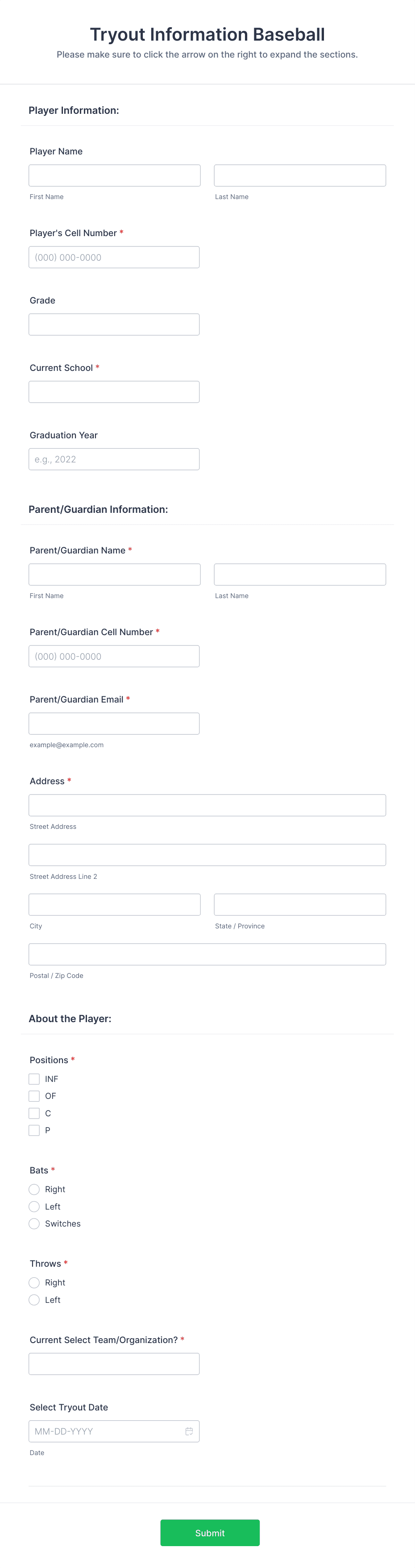The height and width of the screenshot is (1568, 415).
Task: Check the P position checkbox
Action: pyautogui.click(x=34, y=1130)
